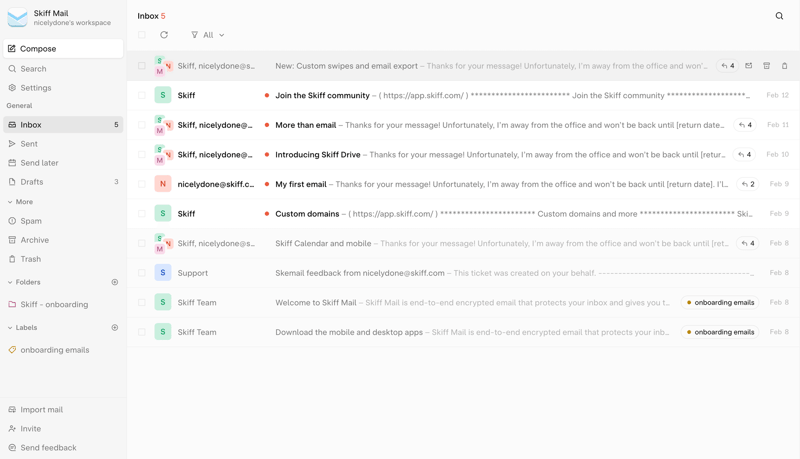This screenshot has height=459, width=800.
Task: Compose a new email
Action: pyautogui.click(x=63, y=48)
